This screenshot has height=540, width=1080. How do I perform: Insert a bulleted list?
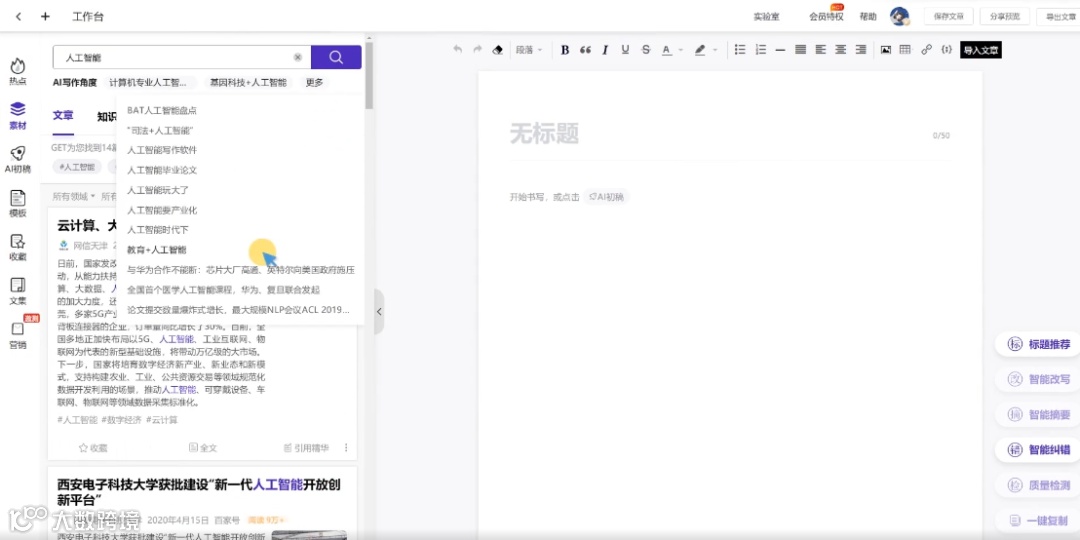point(740,50)
